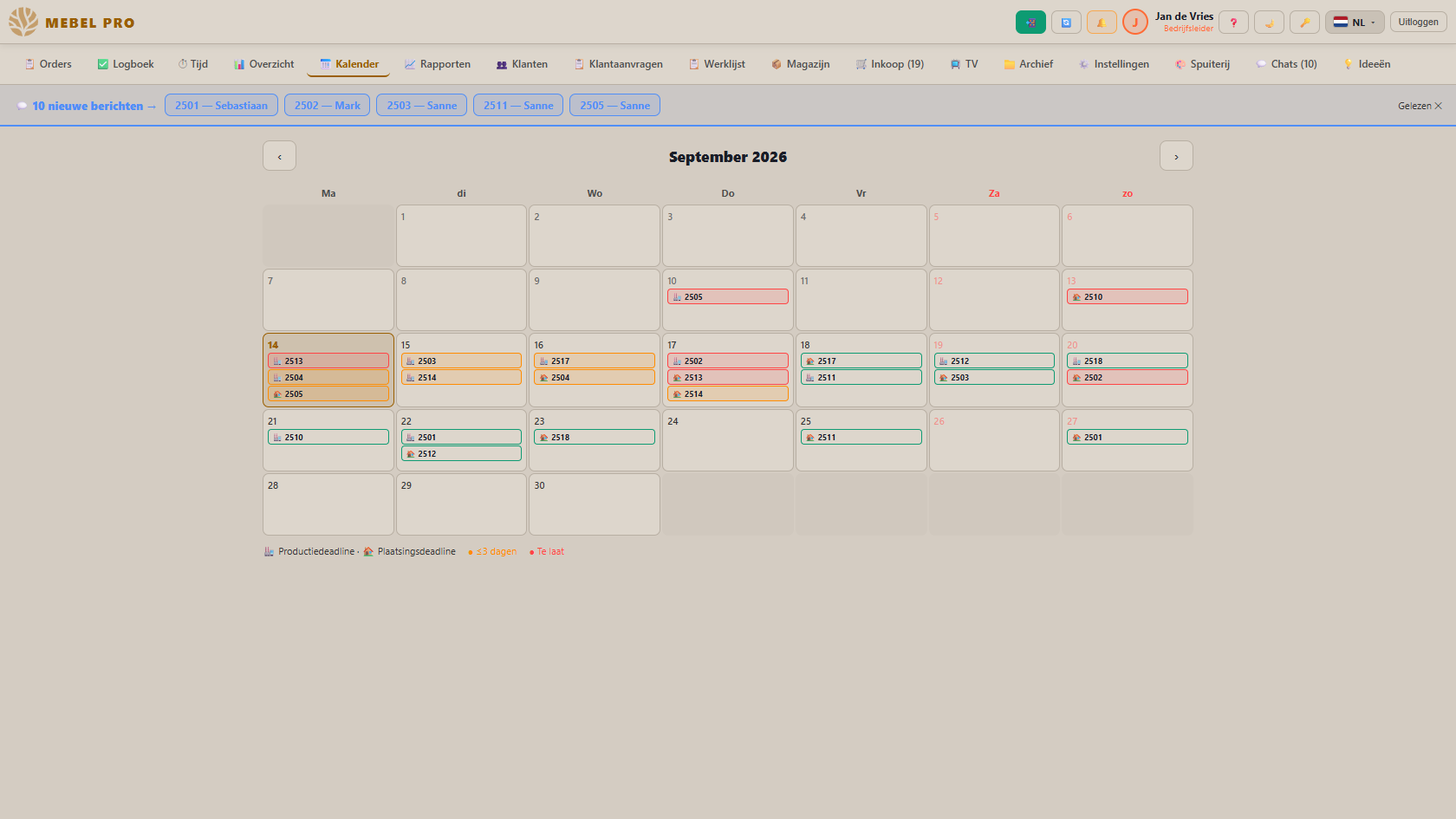
Task: Dismiss messages with Gelezen ×
Action: (1420, 106)
